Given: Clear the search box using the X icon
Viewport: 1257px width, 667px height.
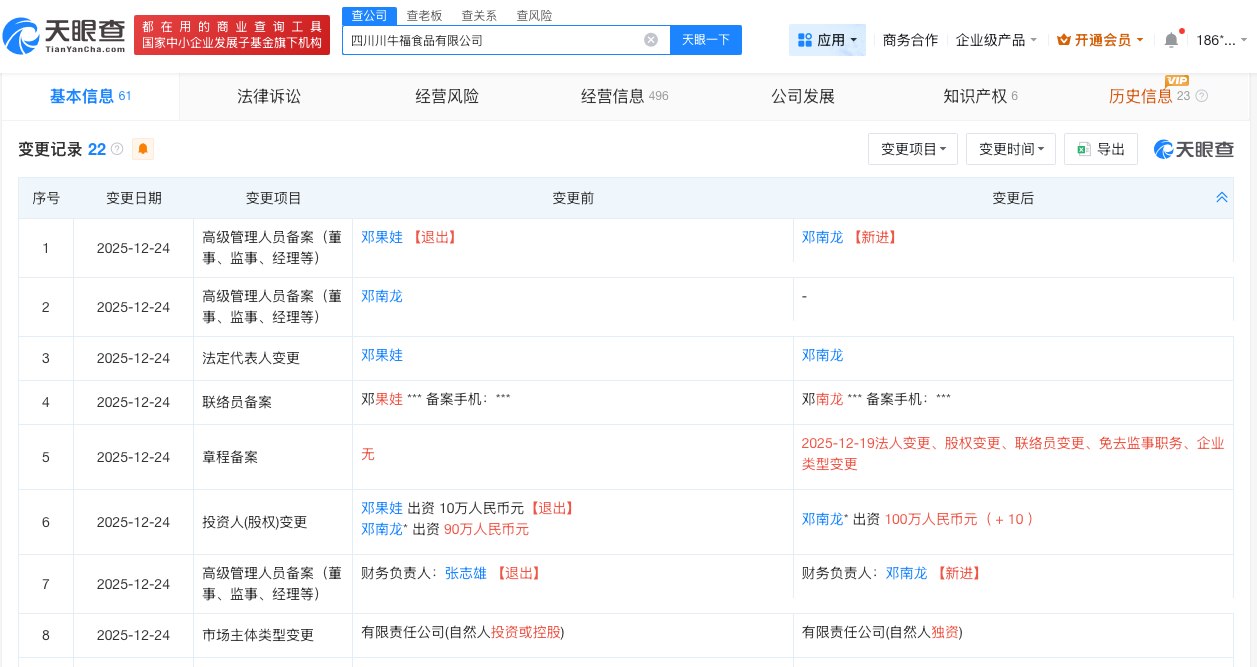Looking at the screenshot, I should pyautogui.click(x=651, y=40).
